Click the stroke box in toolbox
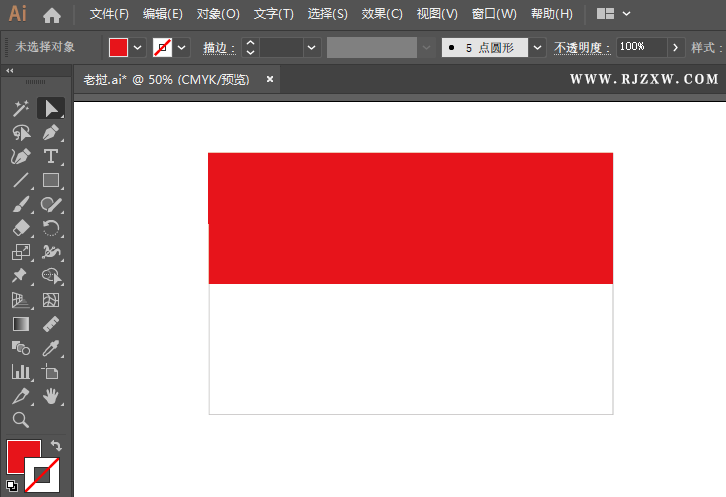Image resolution: width=726 pixels, height=497 pixels. [42, 475]
